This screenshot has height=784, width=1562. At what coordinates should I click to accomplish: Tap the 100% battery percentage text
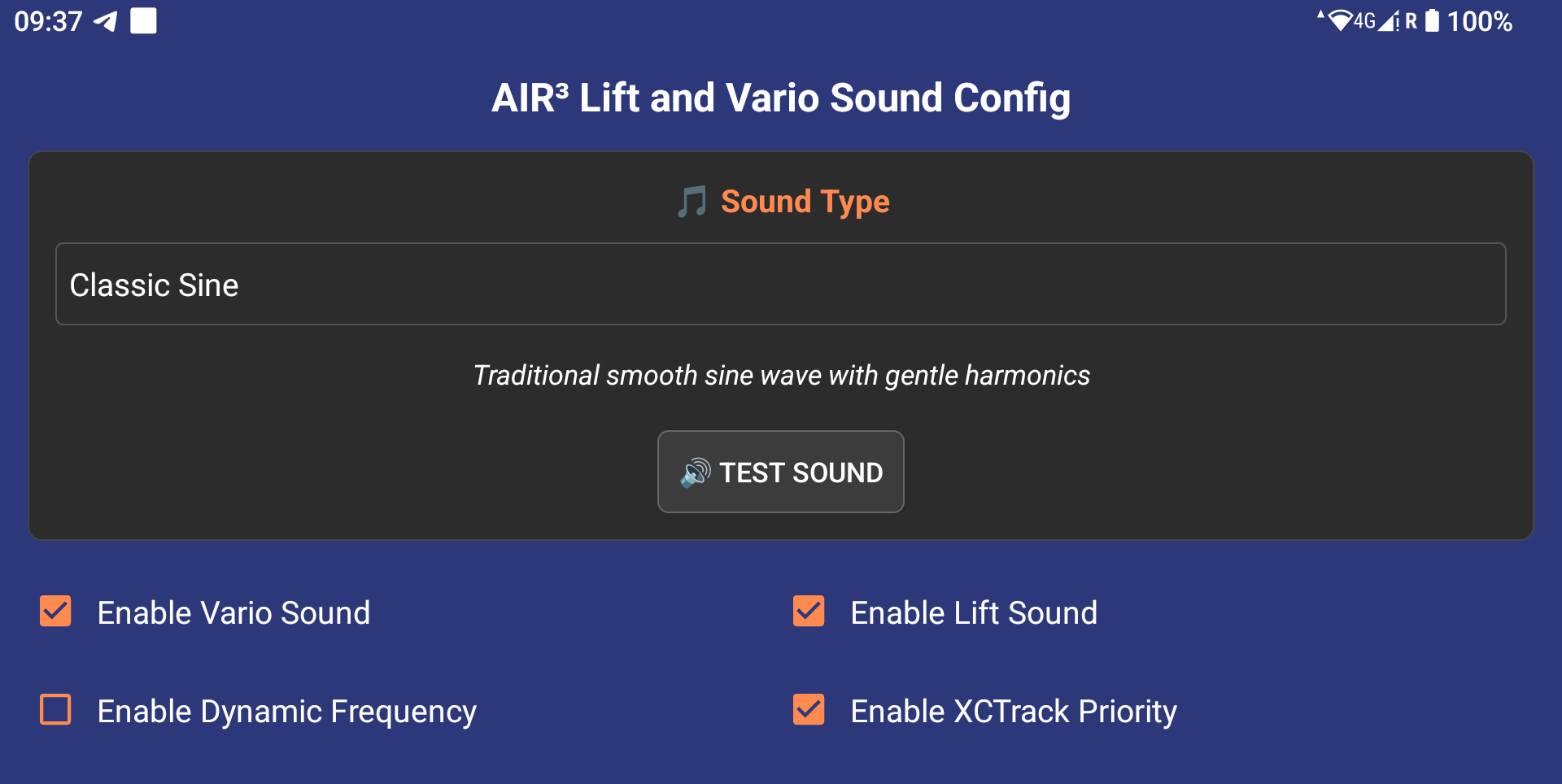(x=1479, y=21)
